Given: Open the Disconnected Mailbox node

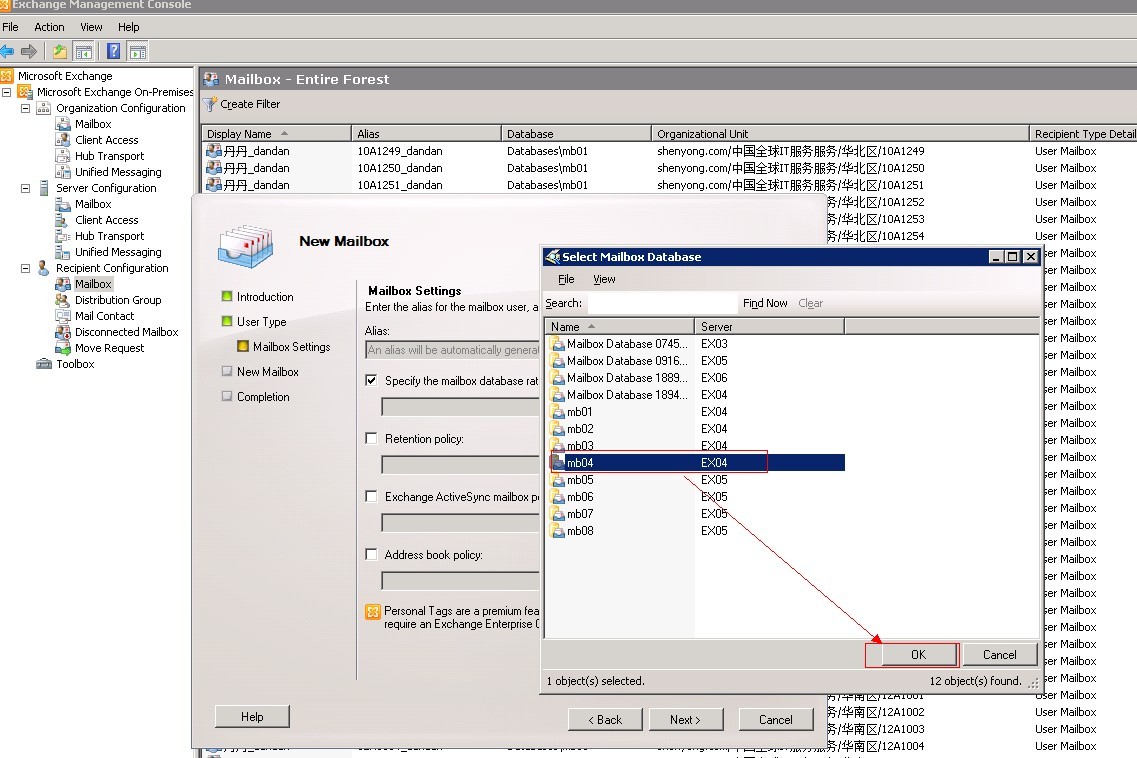Looking at the screenshot, I should [x=126, y=331].
